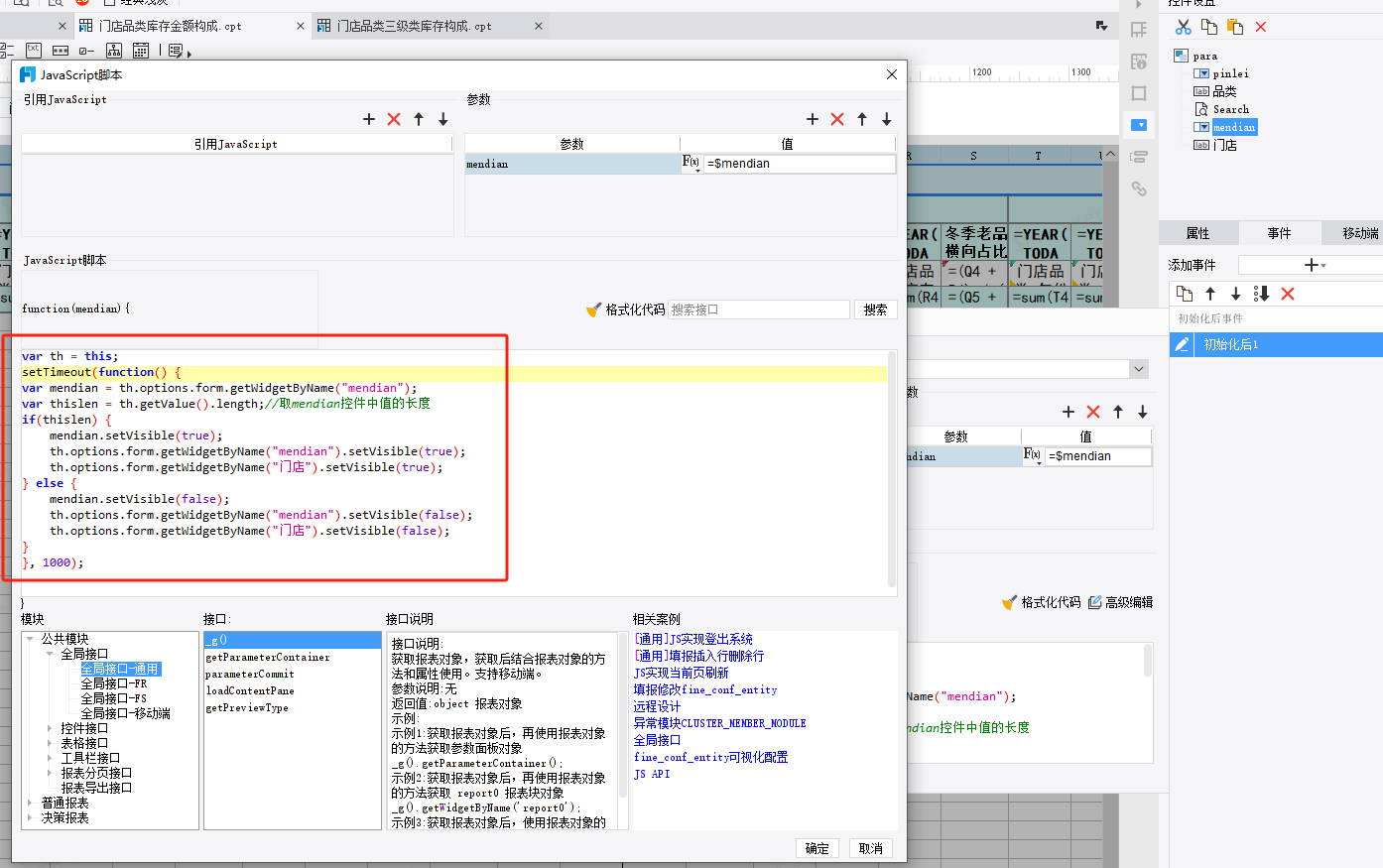The height and width of the screenshot is (868, 1383).
Task: Collapse the 全局接口 tree node
Action: [50, 654]
